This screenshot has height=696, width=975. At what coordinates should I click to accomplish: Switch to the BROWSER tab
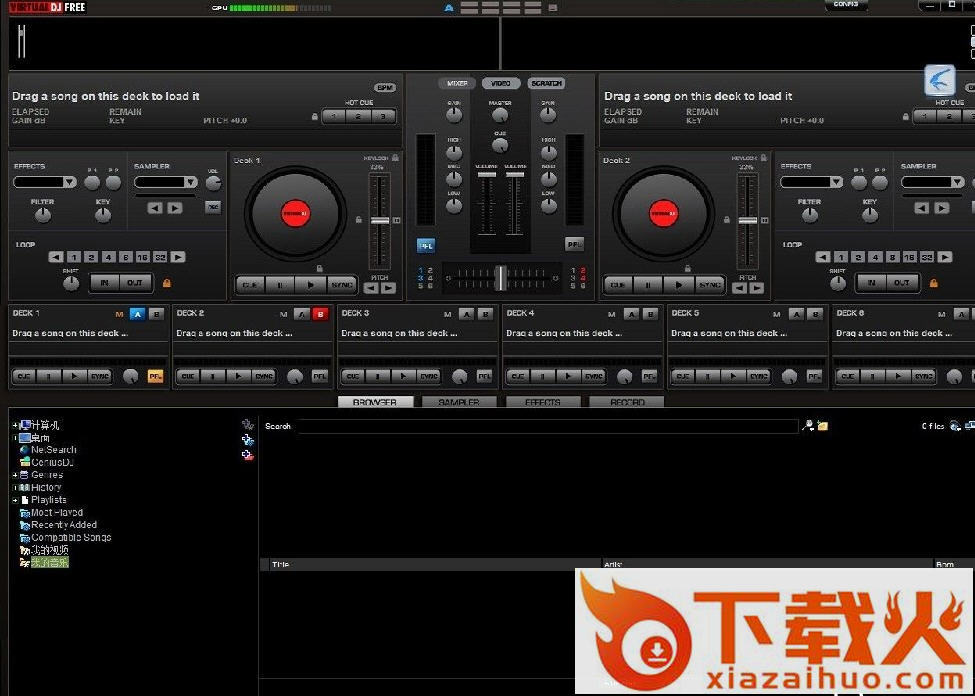click(376, 402)
